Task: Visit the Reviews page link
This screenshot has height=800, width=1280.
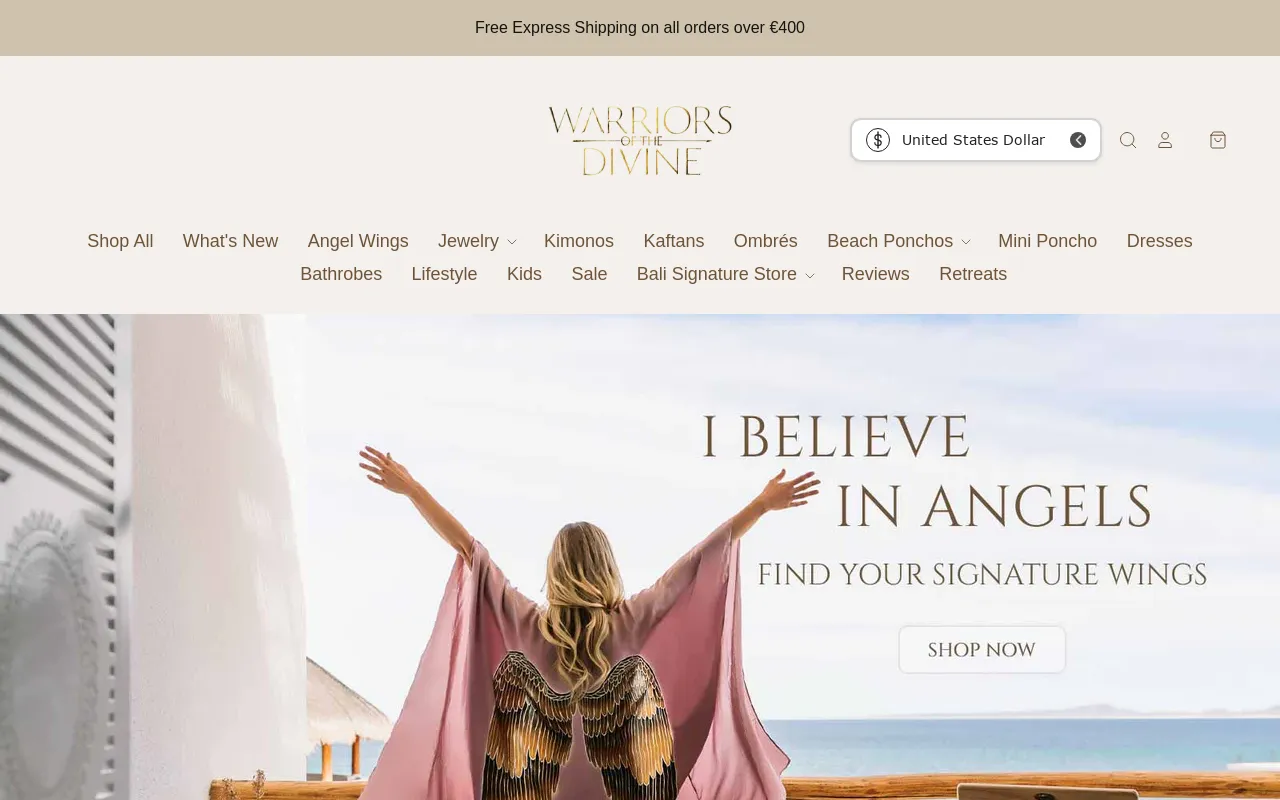Action: (x=876, y=274)
